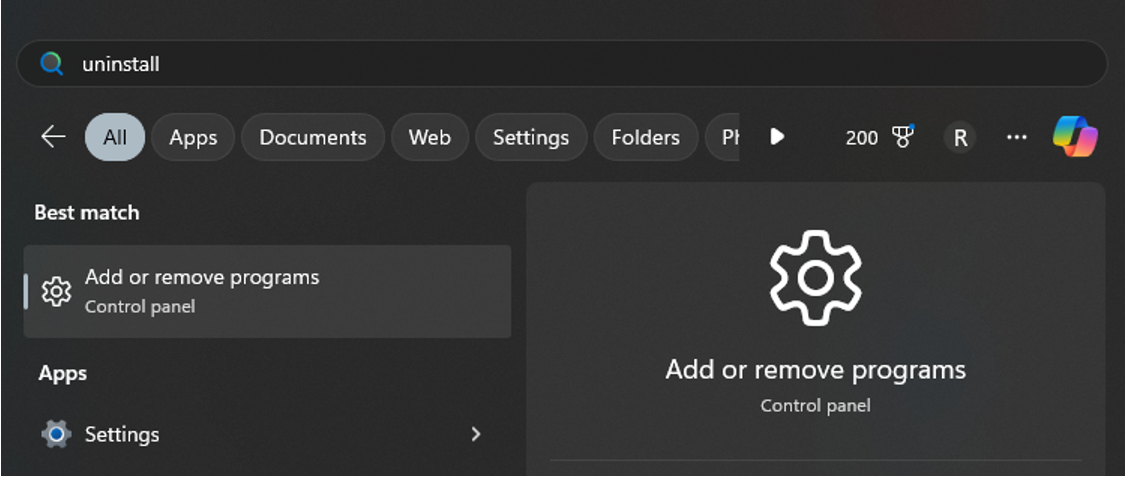Click the back arrow icon
The image size is (1126, 478).
[x=53, y=137]
